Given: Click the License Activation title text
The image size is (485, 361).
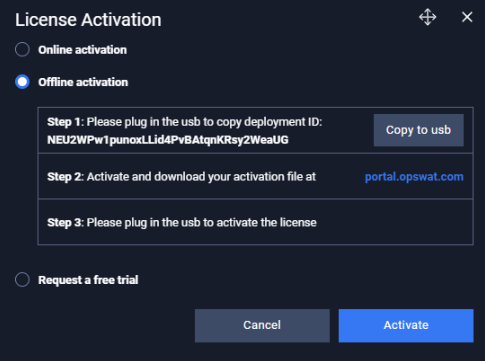Looking at the screenshot, I should click(88, 20).
